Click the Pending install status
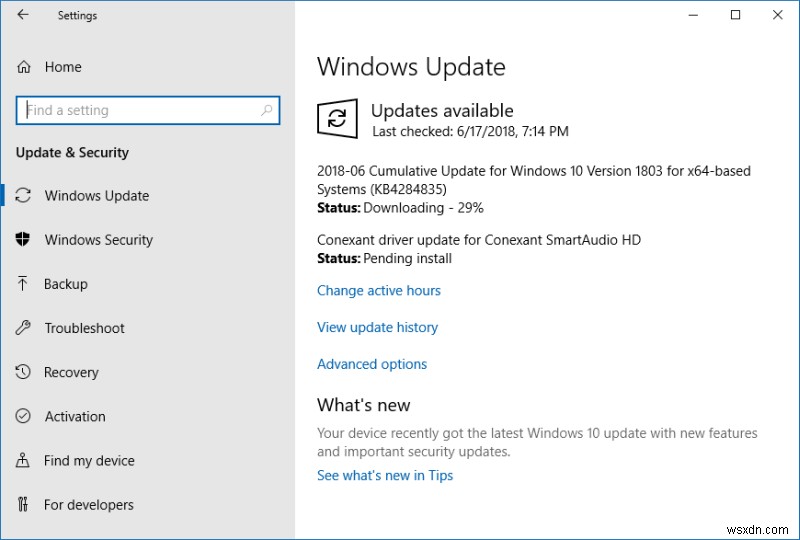 (x=408, y=258)
